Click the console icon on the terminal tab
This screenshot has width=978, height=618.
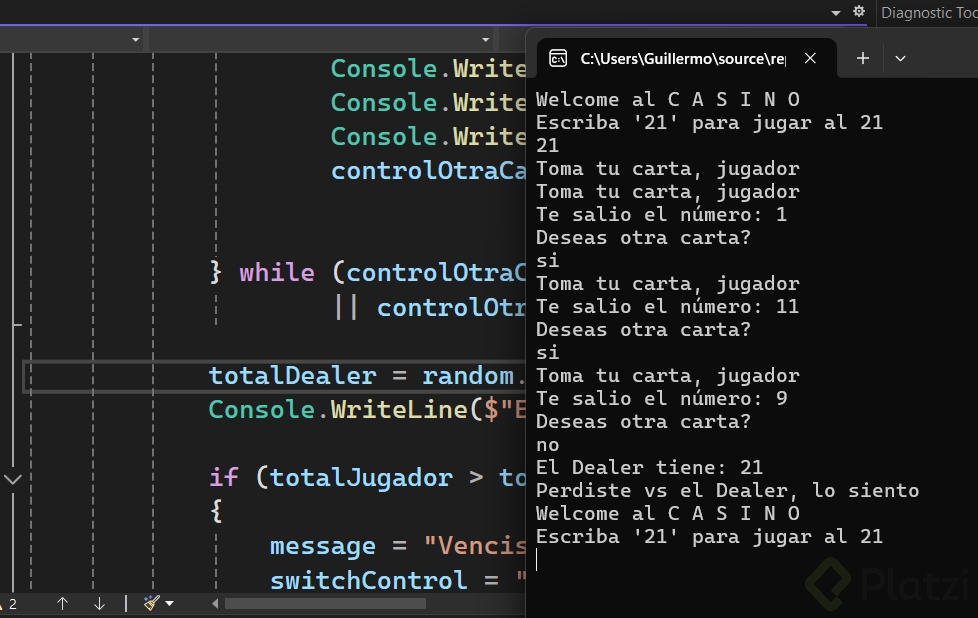coord(559,58)
